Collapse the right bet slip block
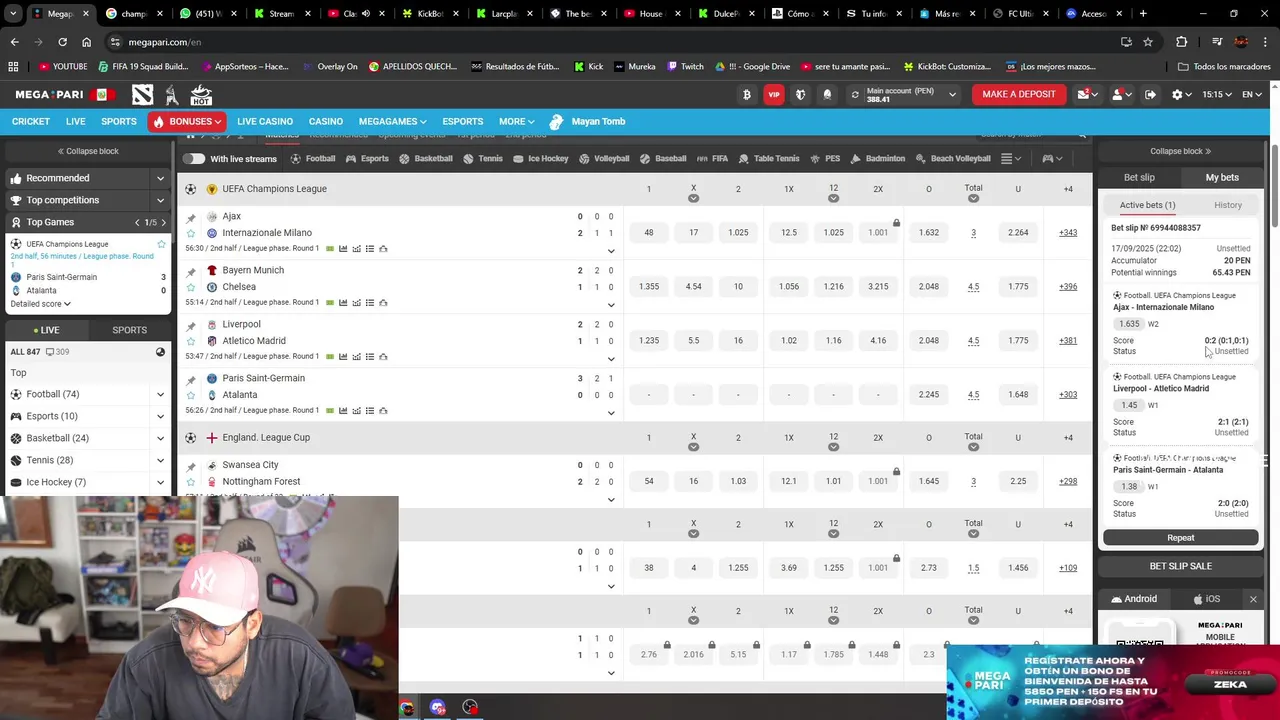Screen dimensions: 1280x720 [x=1181, y=151]
